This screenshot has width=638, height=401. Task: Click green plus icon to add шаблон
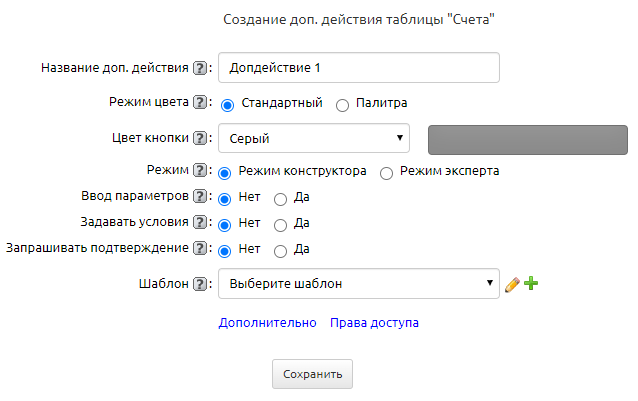click(531, 284)
